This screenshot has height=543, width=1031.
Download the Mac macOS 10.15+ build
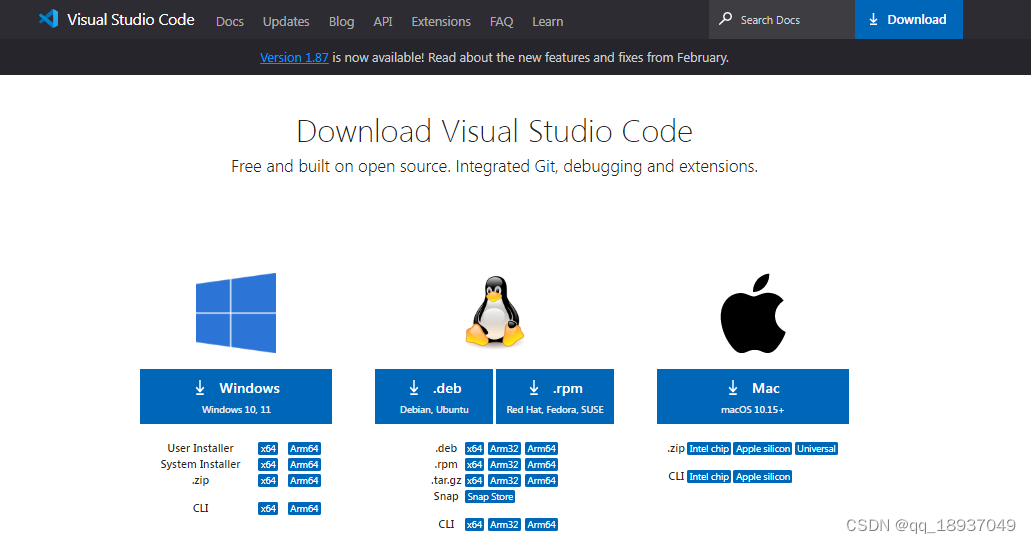point(753,396)
